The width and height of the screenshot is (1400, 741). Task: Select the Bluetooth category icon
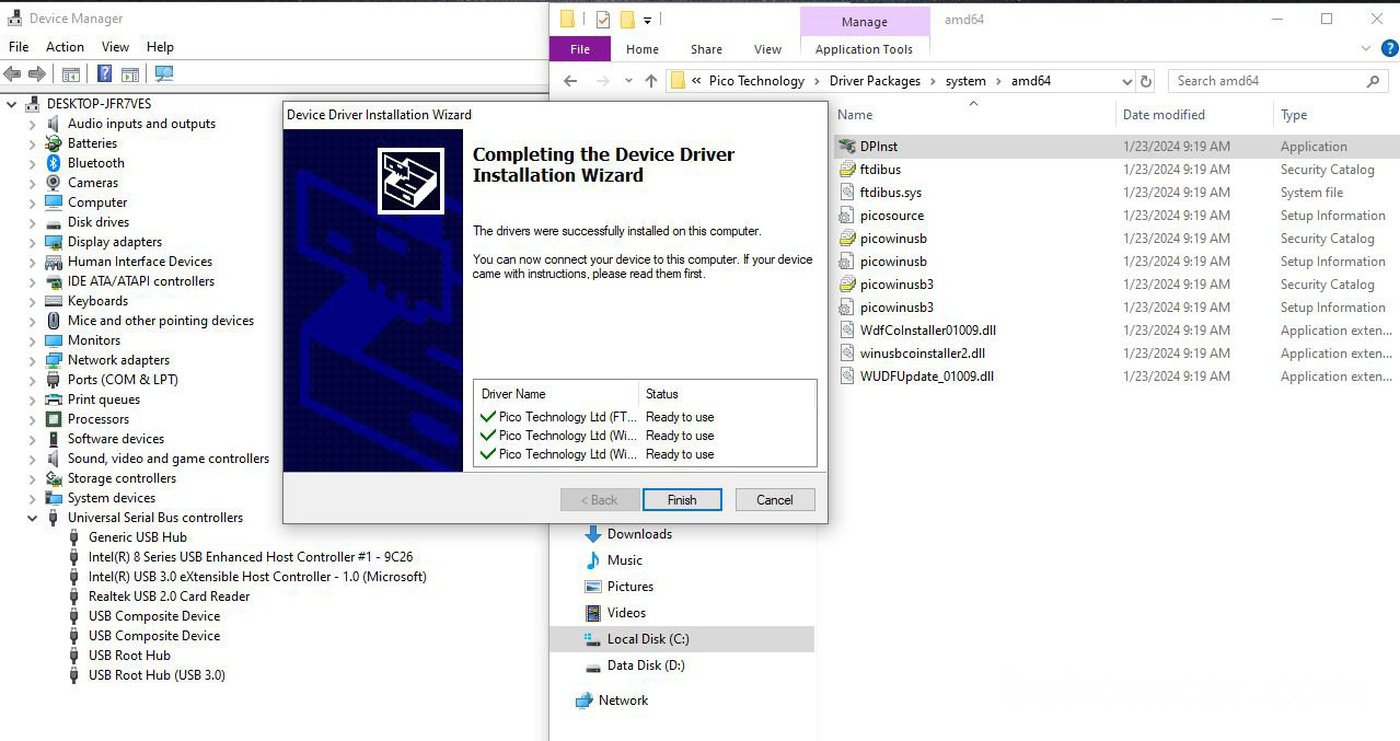(x=54, y=163)
